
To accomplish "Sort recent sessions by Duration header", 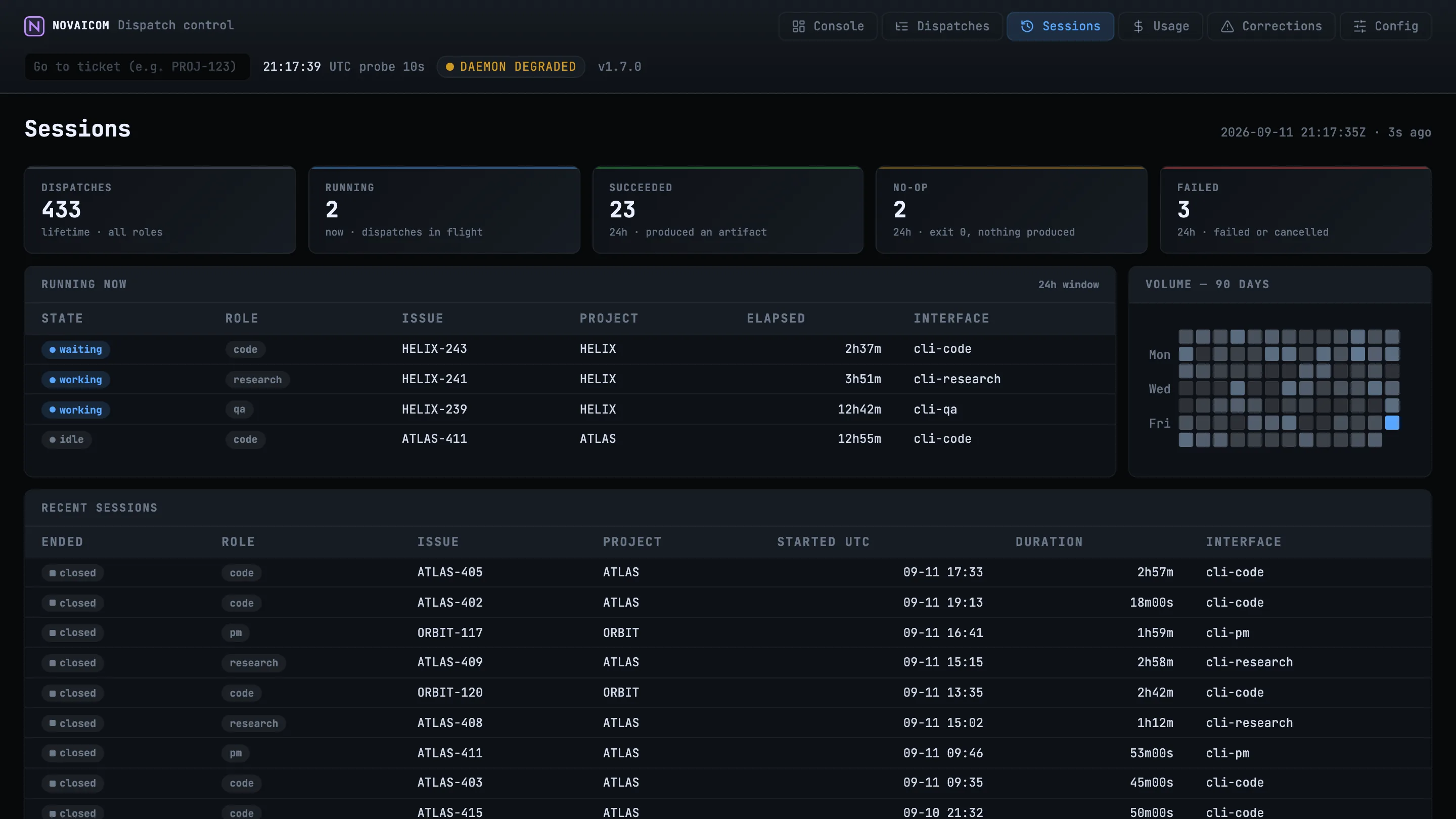I will pos(1049,541).
